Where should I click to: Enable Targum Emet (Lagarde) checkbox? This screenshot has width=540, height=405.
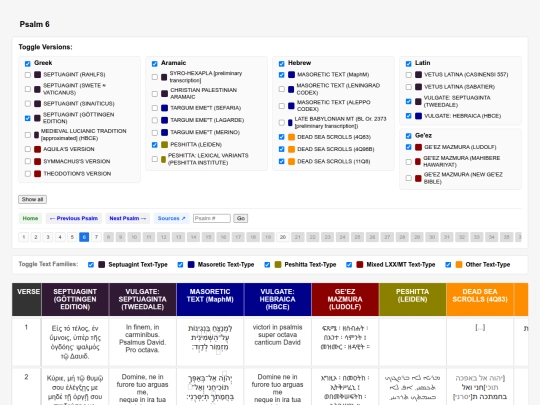coord(155,120)
